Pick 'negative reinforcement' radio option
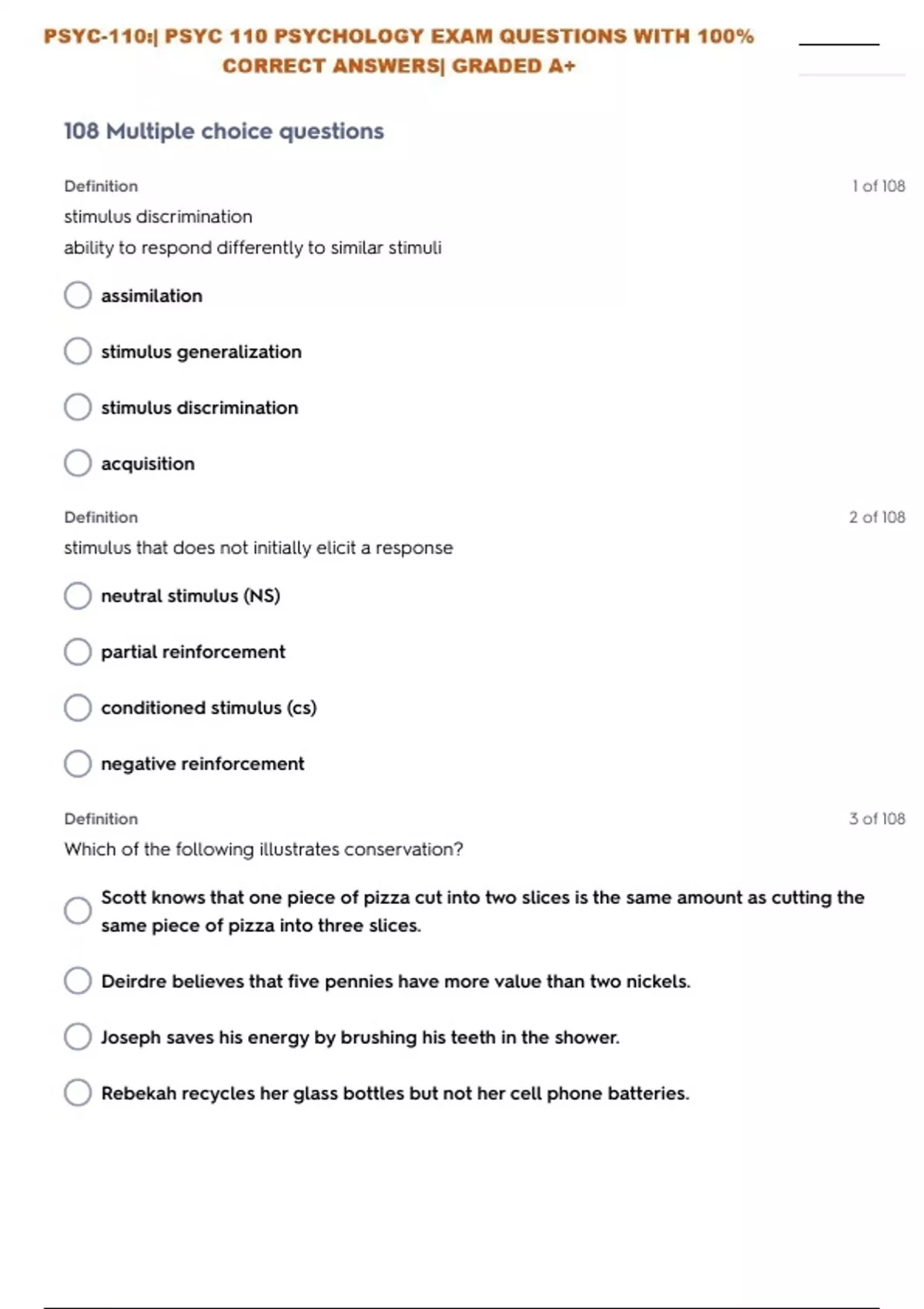924x1309 pixels. (x=78, y=764)
